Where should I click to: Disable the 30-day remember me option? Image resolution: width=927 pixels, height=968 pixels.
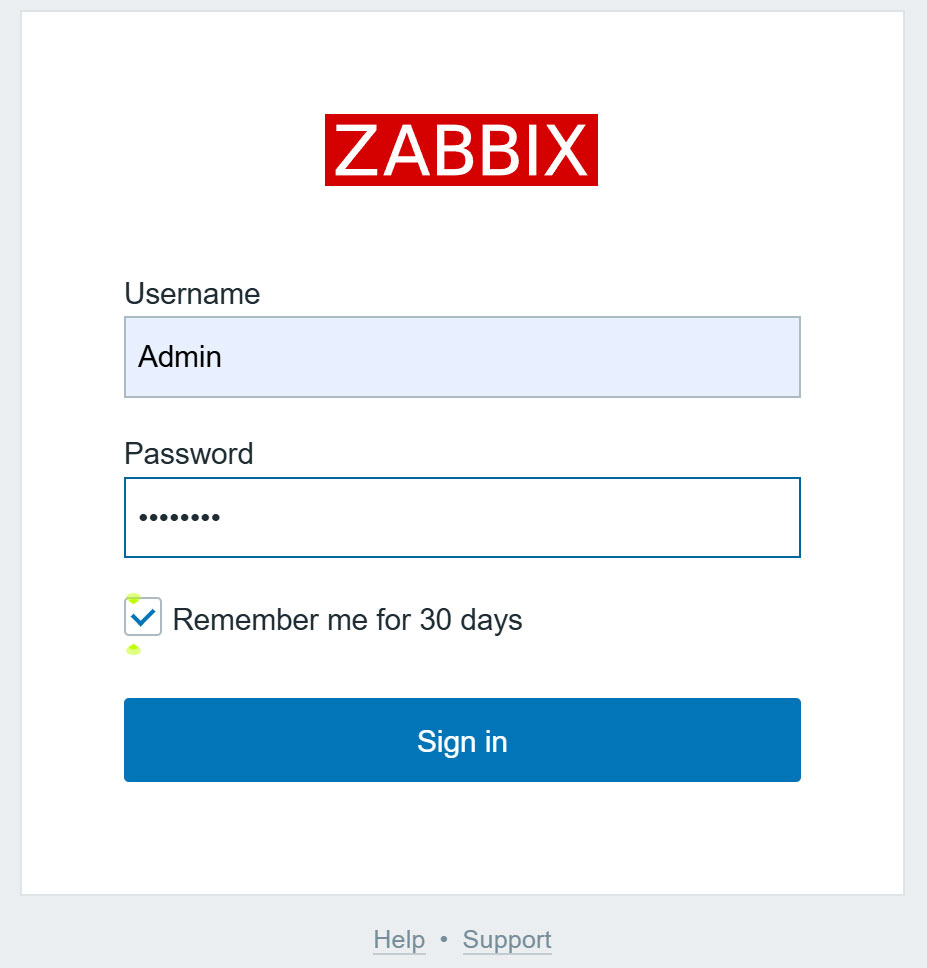coord(143,617)
